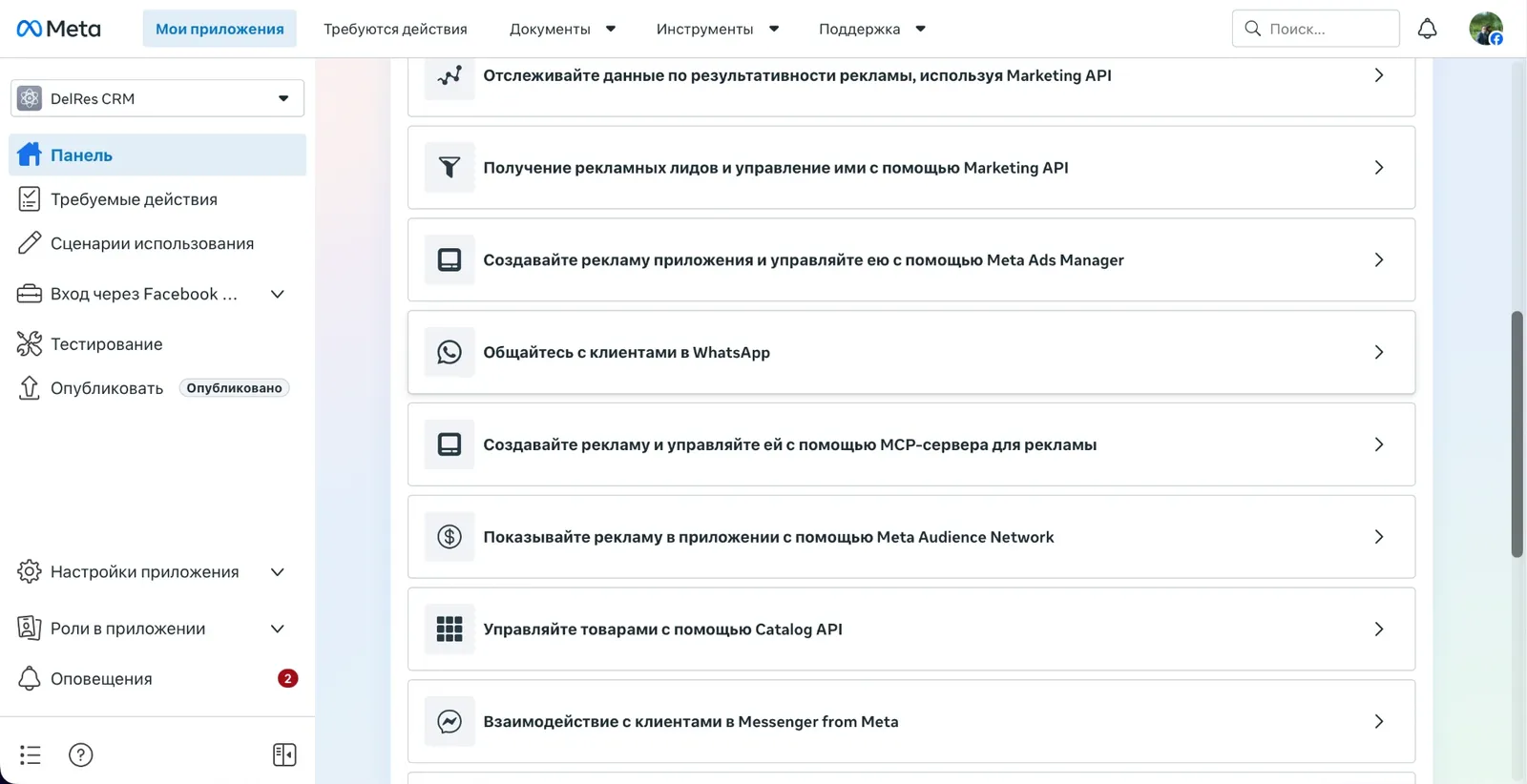Open Управляйте товарами с помощью Catalog API
1527x784 pixels.
coord(911,629)
